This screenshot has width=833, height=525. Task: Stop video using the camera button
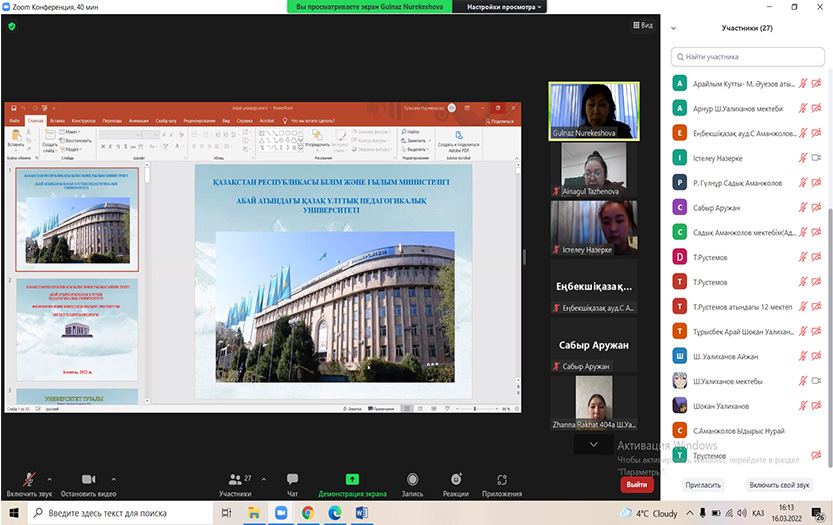coord(87,479)
